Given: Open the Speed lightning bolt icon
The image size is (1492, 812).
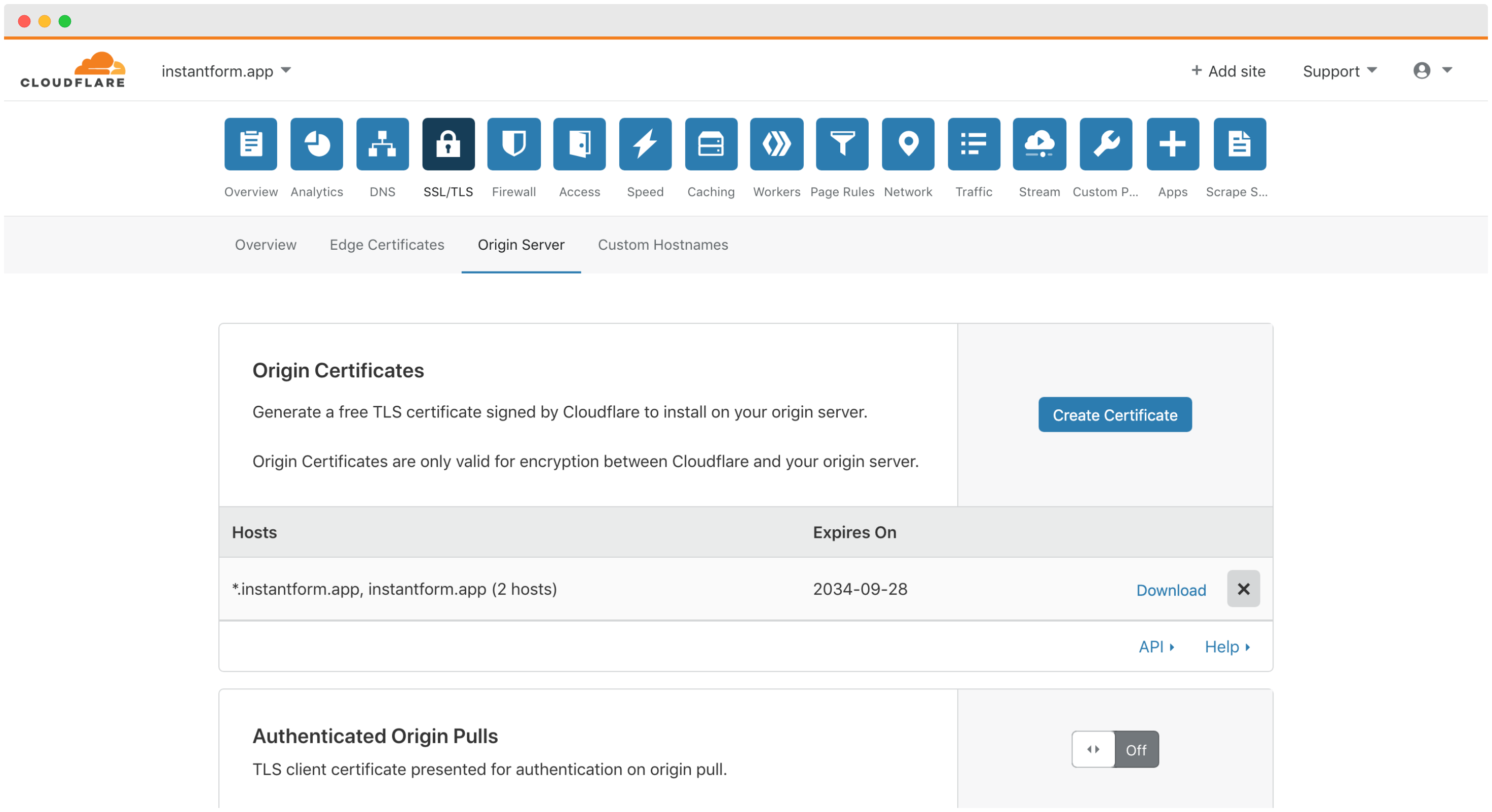Looking at the screenshot, I should point(646,144).
